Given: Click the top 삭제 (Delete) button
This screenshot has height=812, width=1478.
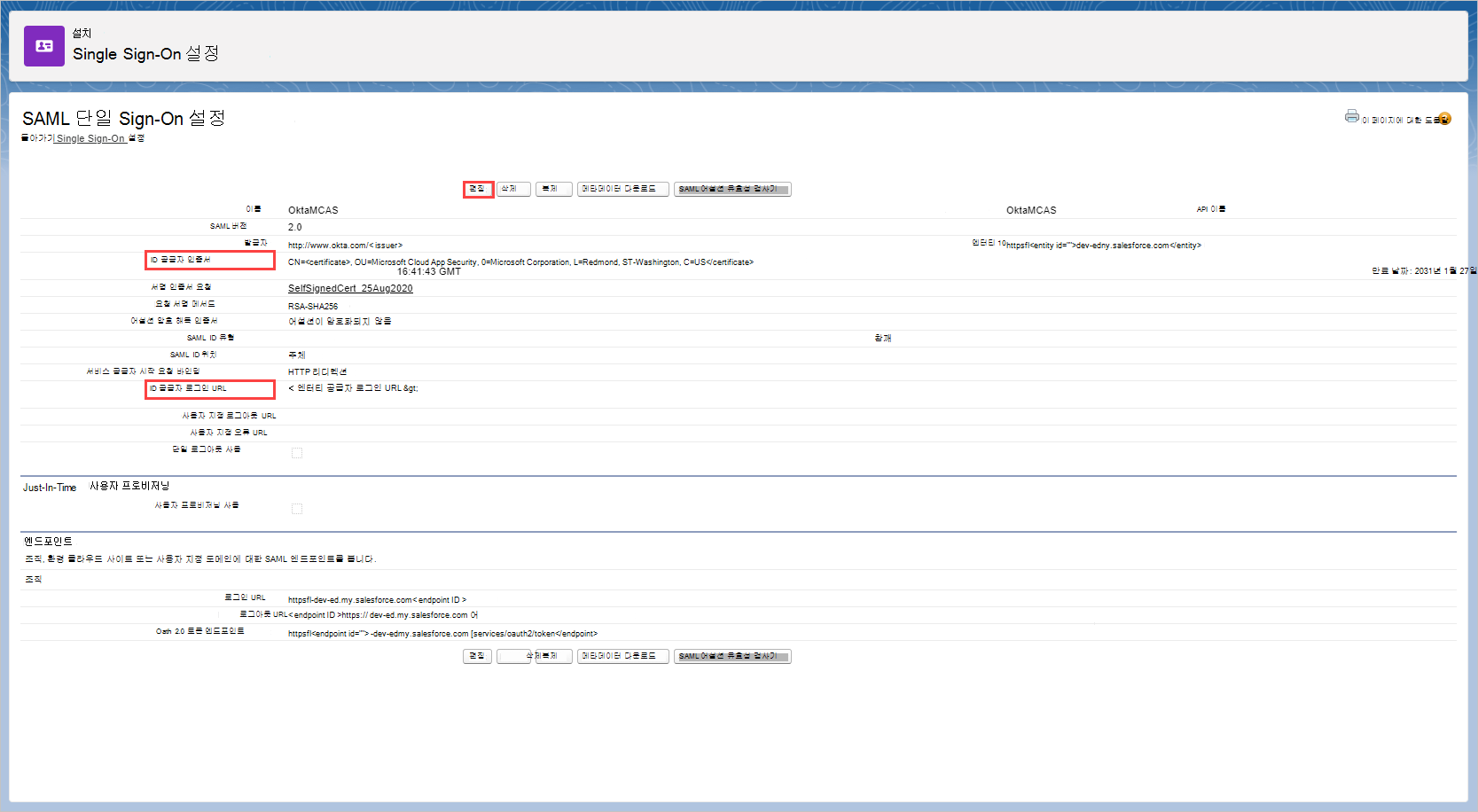Looking at the screenshot, I should click(x=513, y=189).
